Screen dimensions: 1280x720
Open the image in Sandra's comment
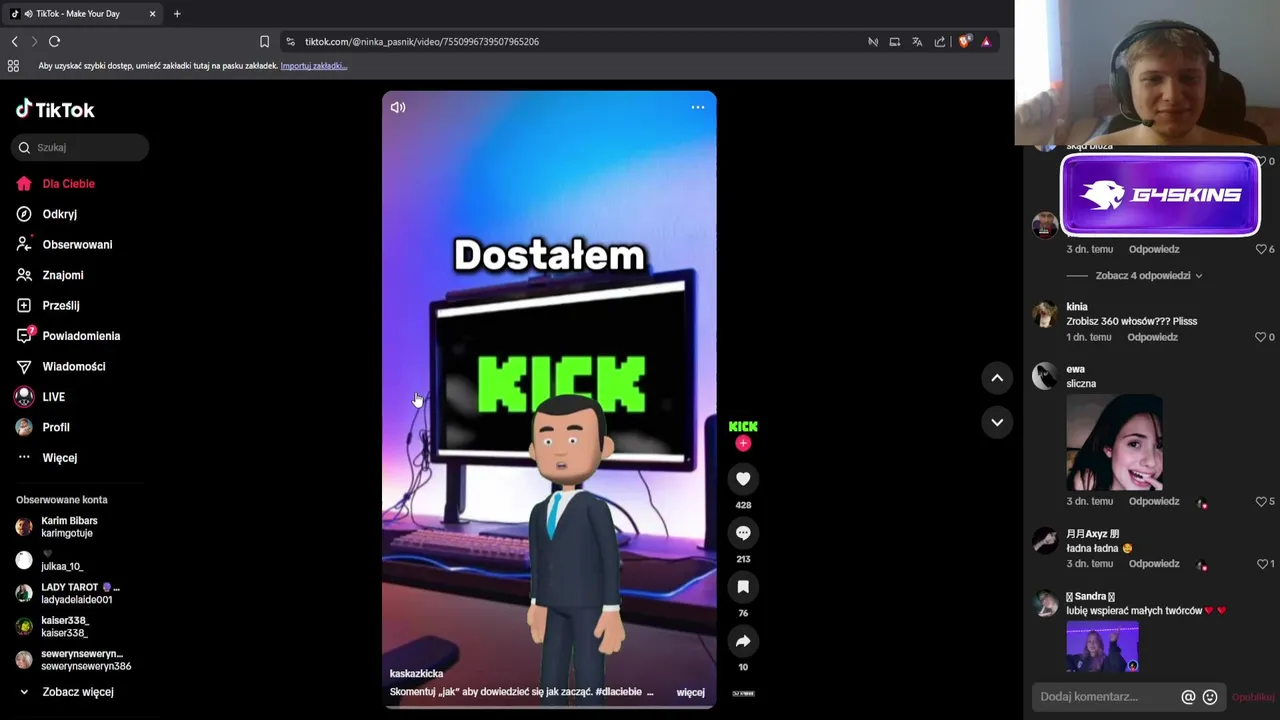(x=1102, y=647)
